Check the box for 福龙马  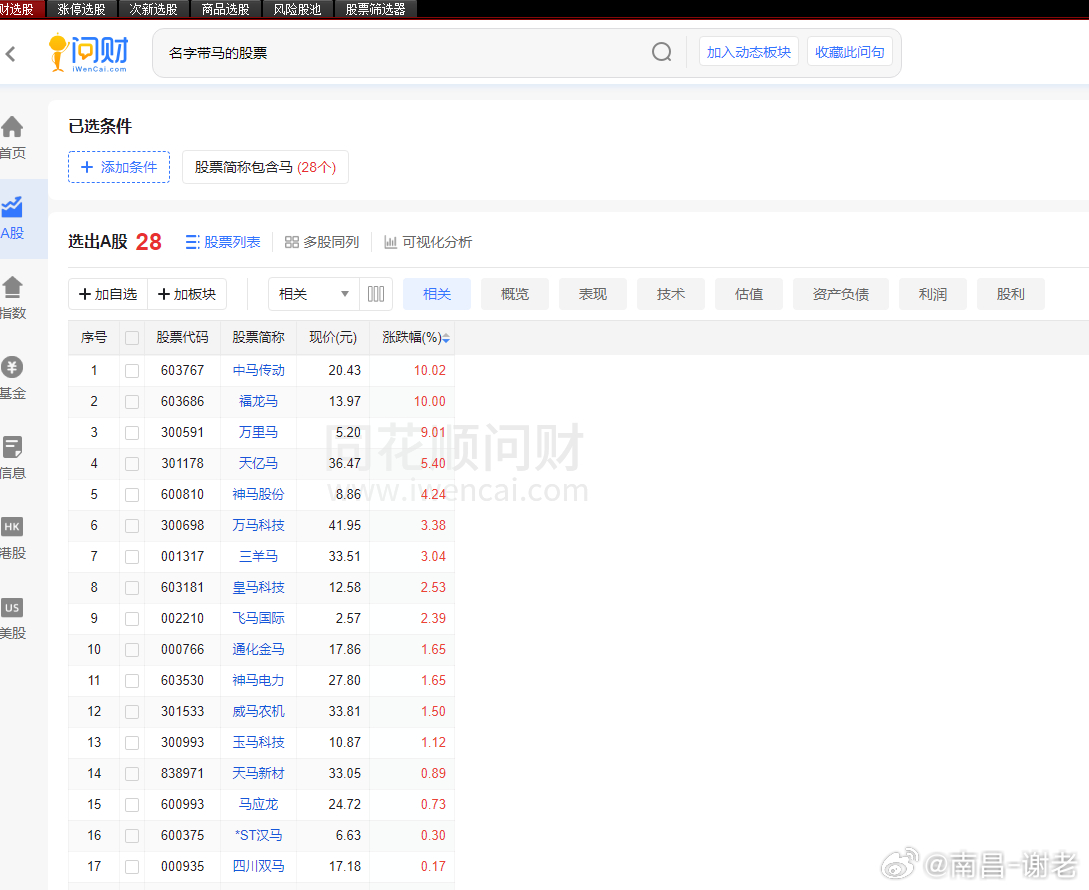tap(132, 402)
